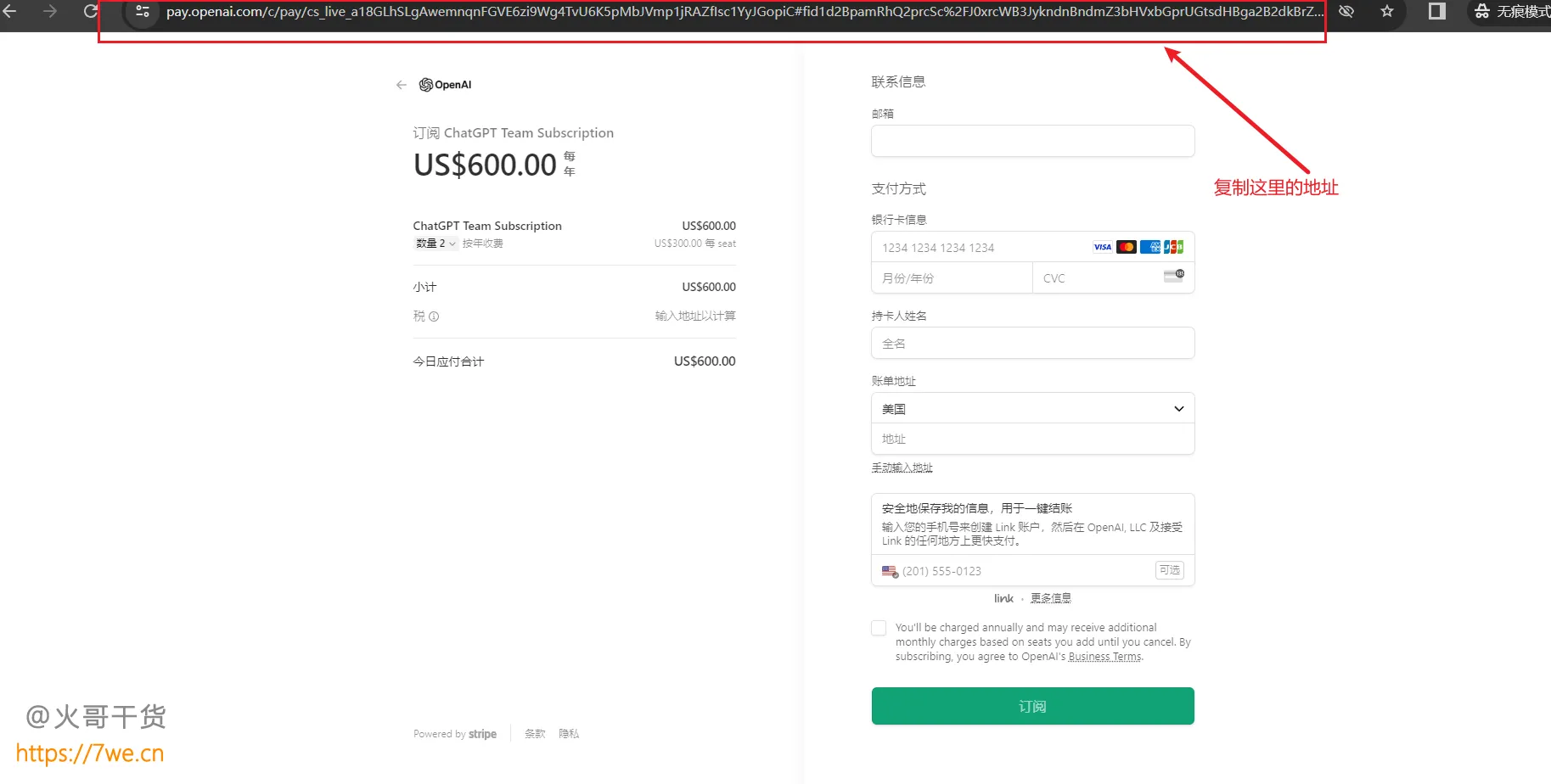Click the tax info circle icon
Viewport: 1551px width, 784px height.
pyautogui.click(x=434, y=316)
